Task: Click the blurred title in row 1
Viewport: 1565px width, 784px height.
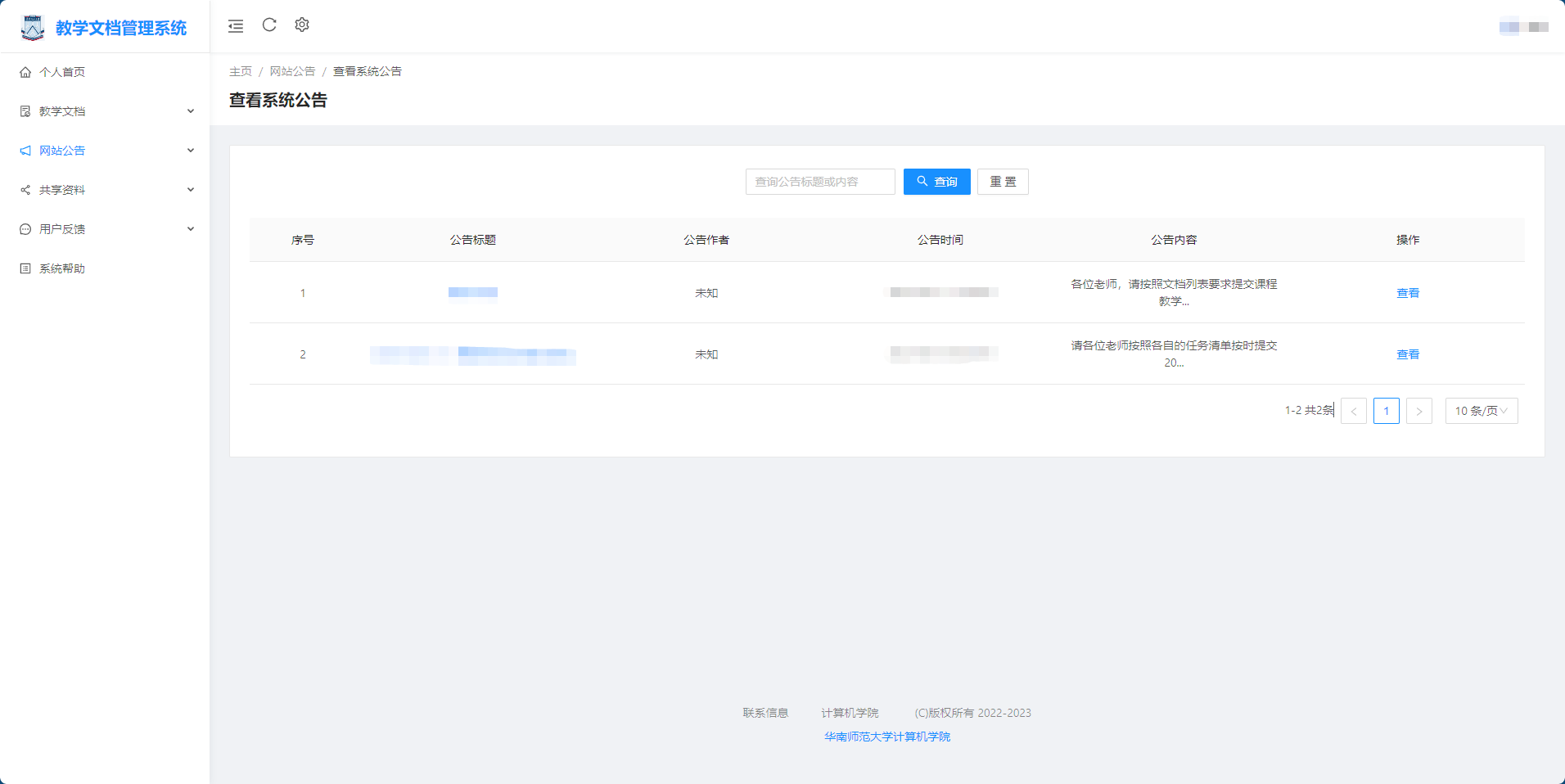Action: (x=473, y=293)
